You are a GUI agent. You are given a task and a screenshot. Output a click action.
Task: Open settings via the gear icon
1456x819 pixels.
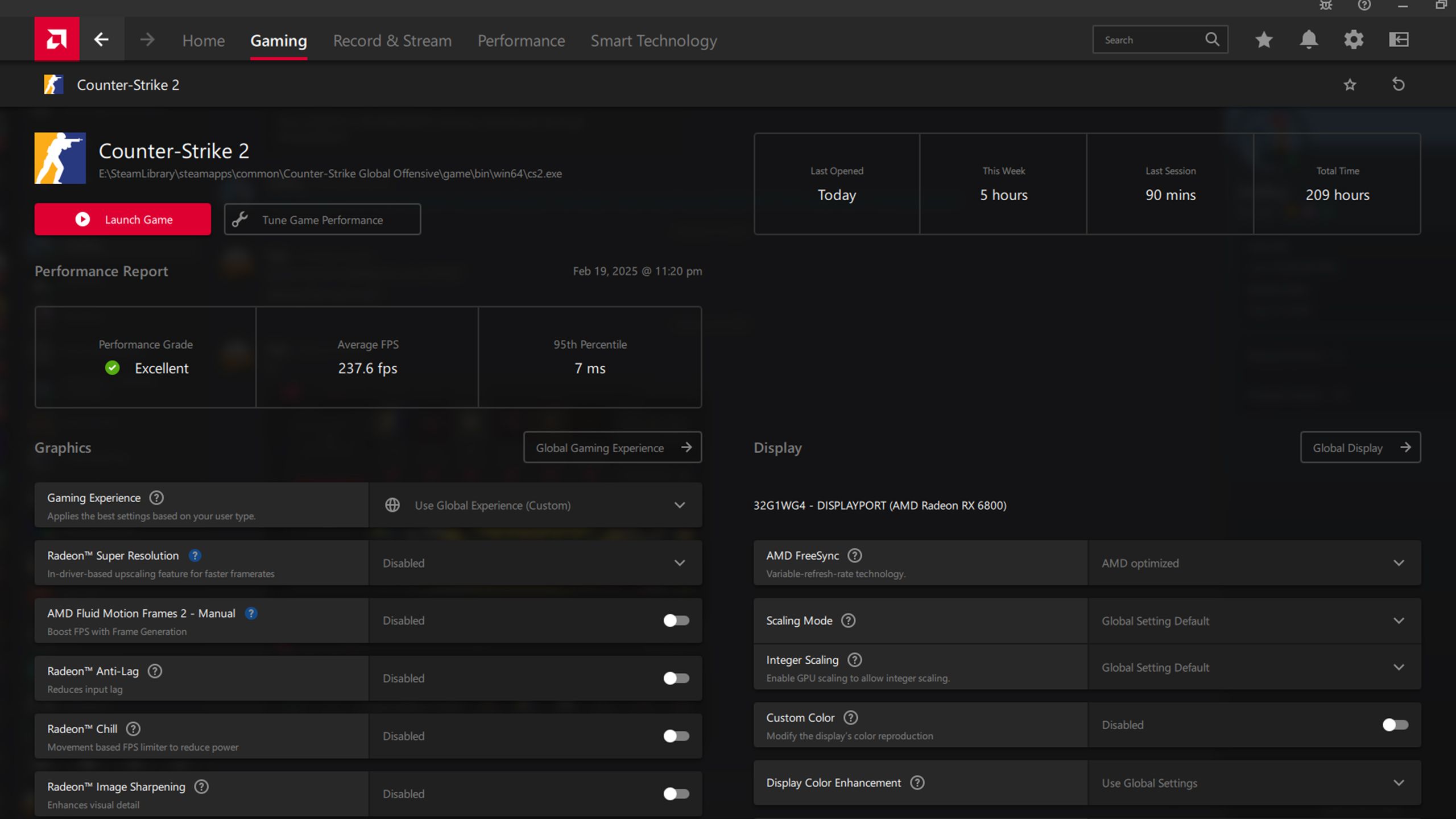point(1354,39)
